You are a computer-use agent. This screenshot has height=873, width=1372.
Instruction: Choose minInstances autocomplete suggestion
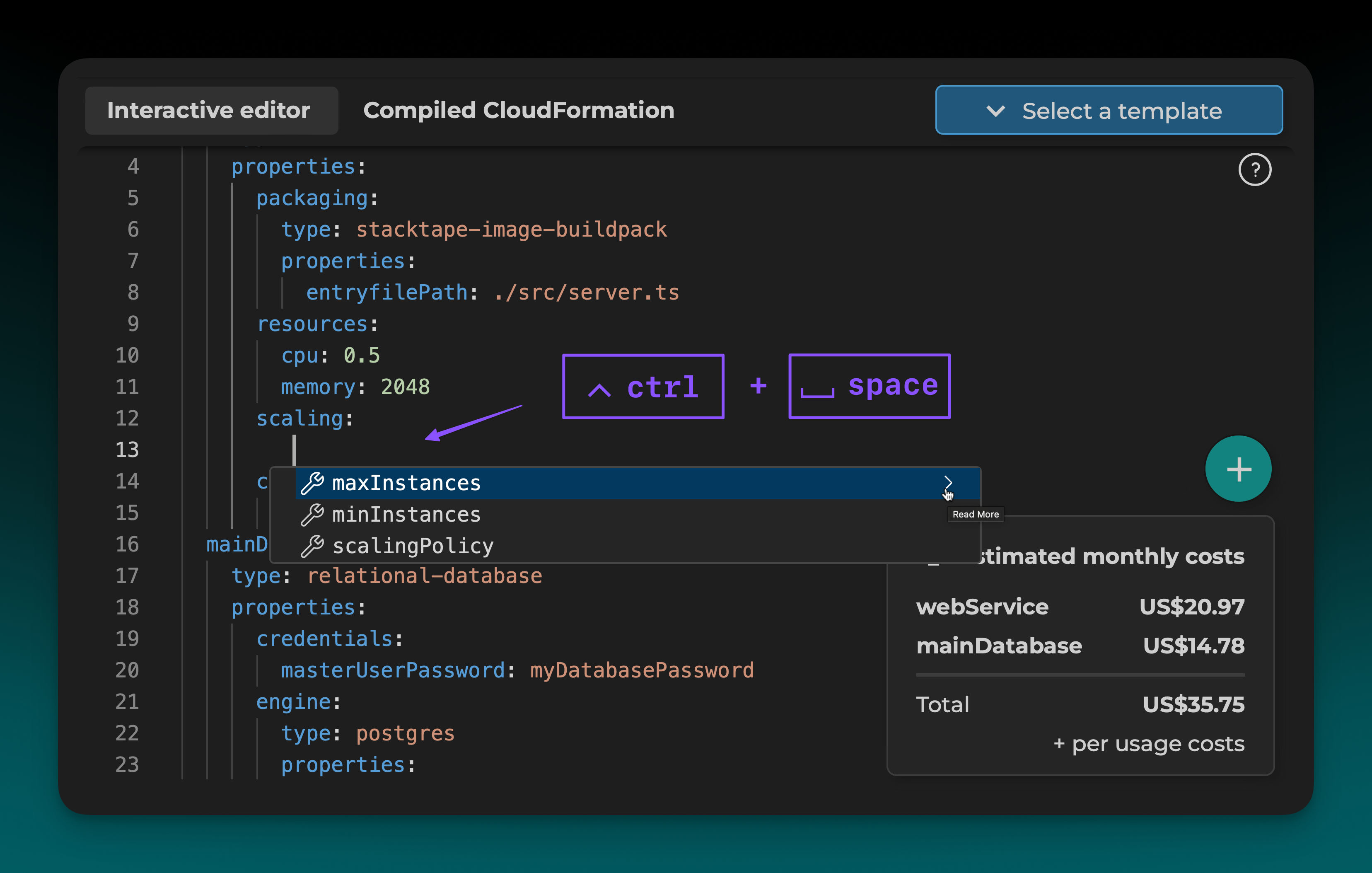pyautogui.click(x=638, y=515)
